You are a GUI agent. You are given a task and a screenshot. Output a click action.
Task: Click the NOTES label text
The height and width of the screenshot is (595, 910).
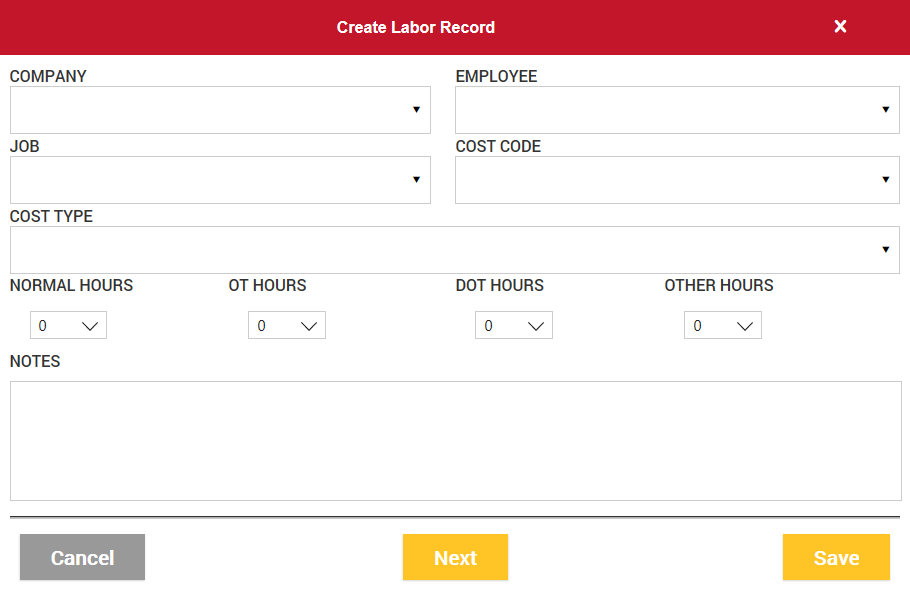point(35,361)
